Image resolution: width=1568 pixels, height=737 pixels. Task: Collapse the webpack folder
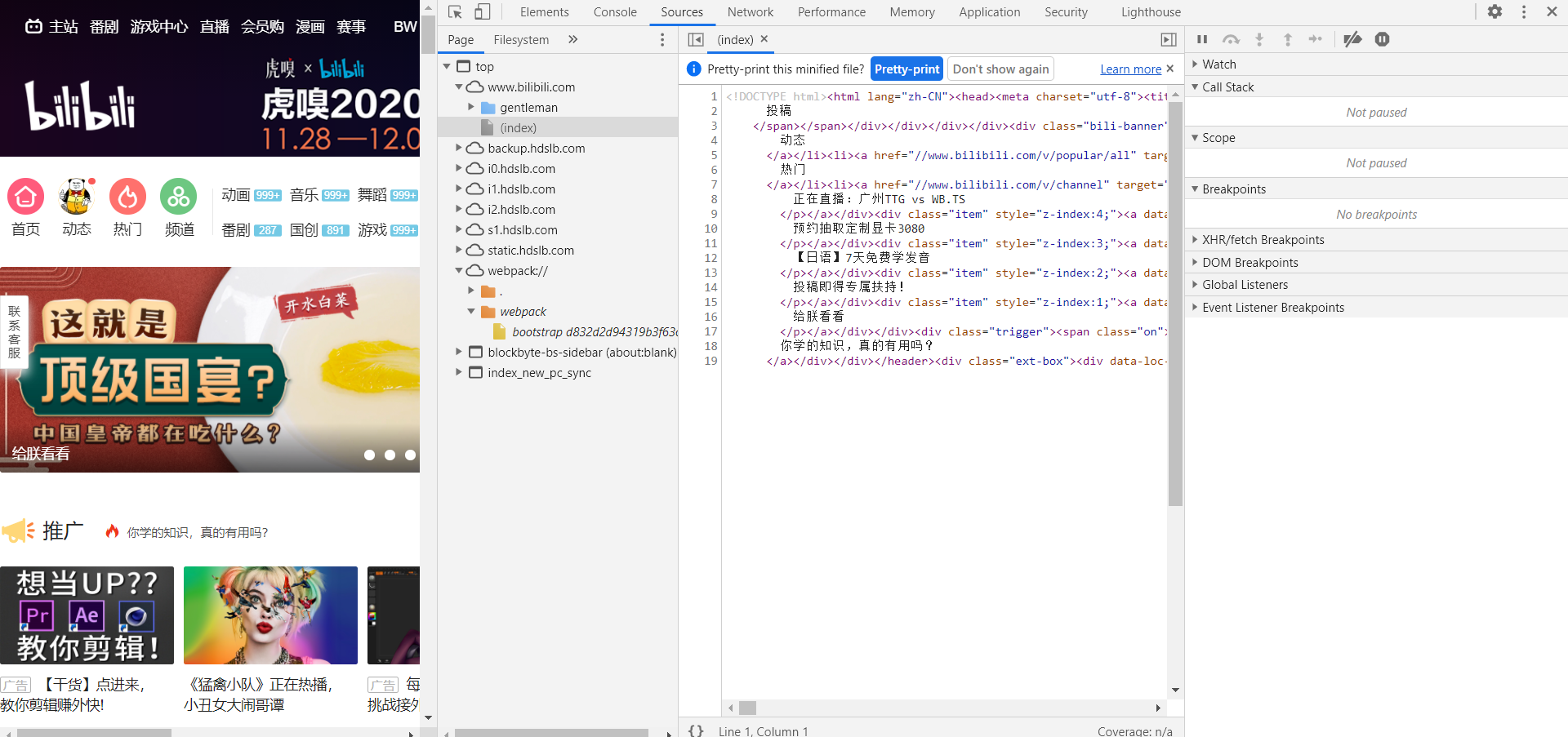(471, 312)
